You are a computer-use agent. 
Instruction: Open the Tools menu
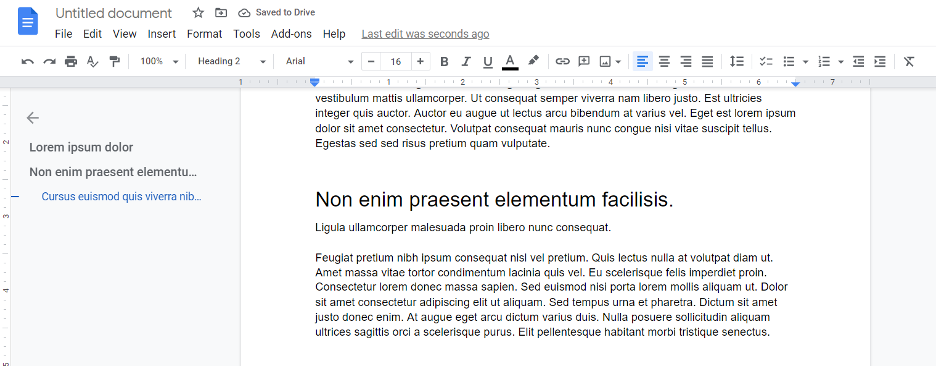[x=247, y=34]
